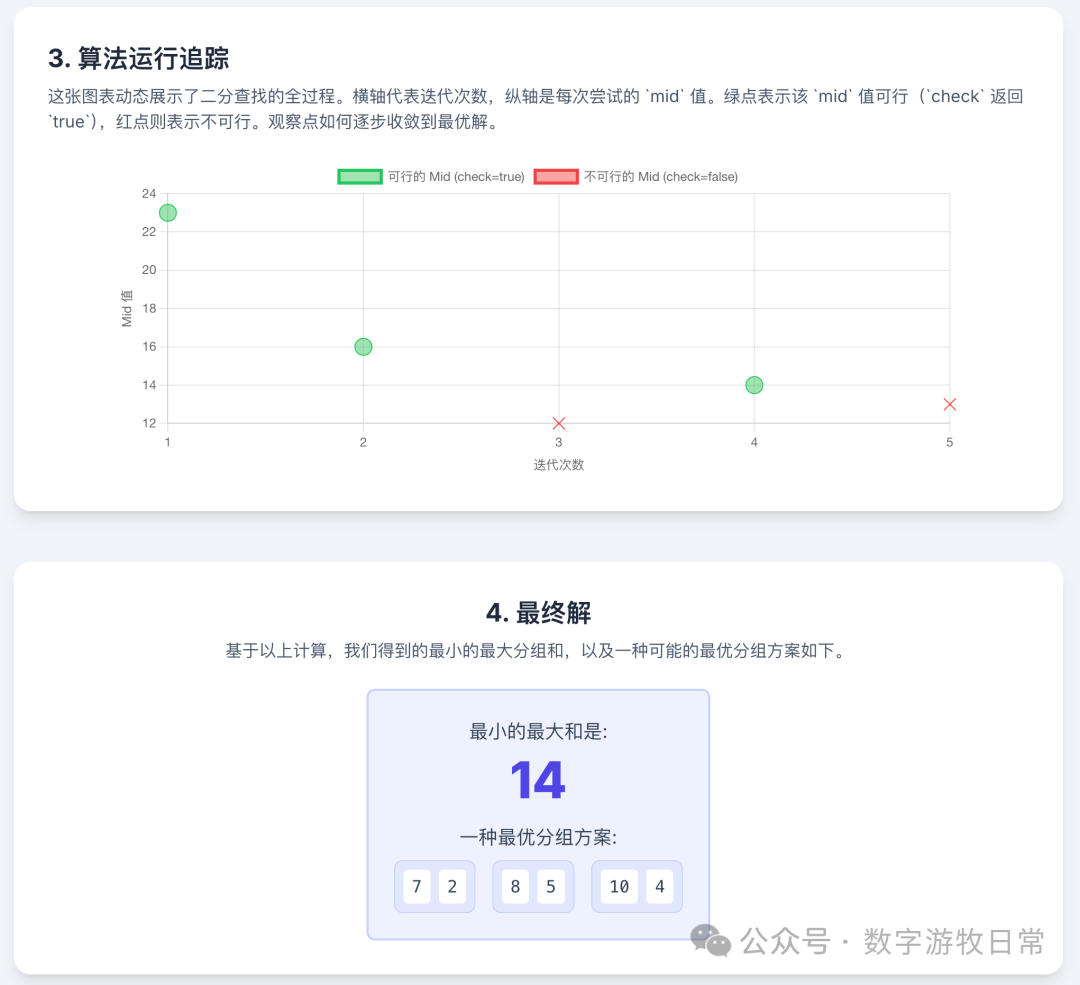
Task: Click the green dot at iteration 4
Action: (754, 385)
